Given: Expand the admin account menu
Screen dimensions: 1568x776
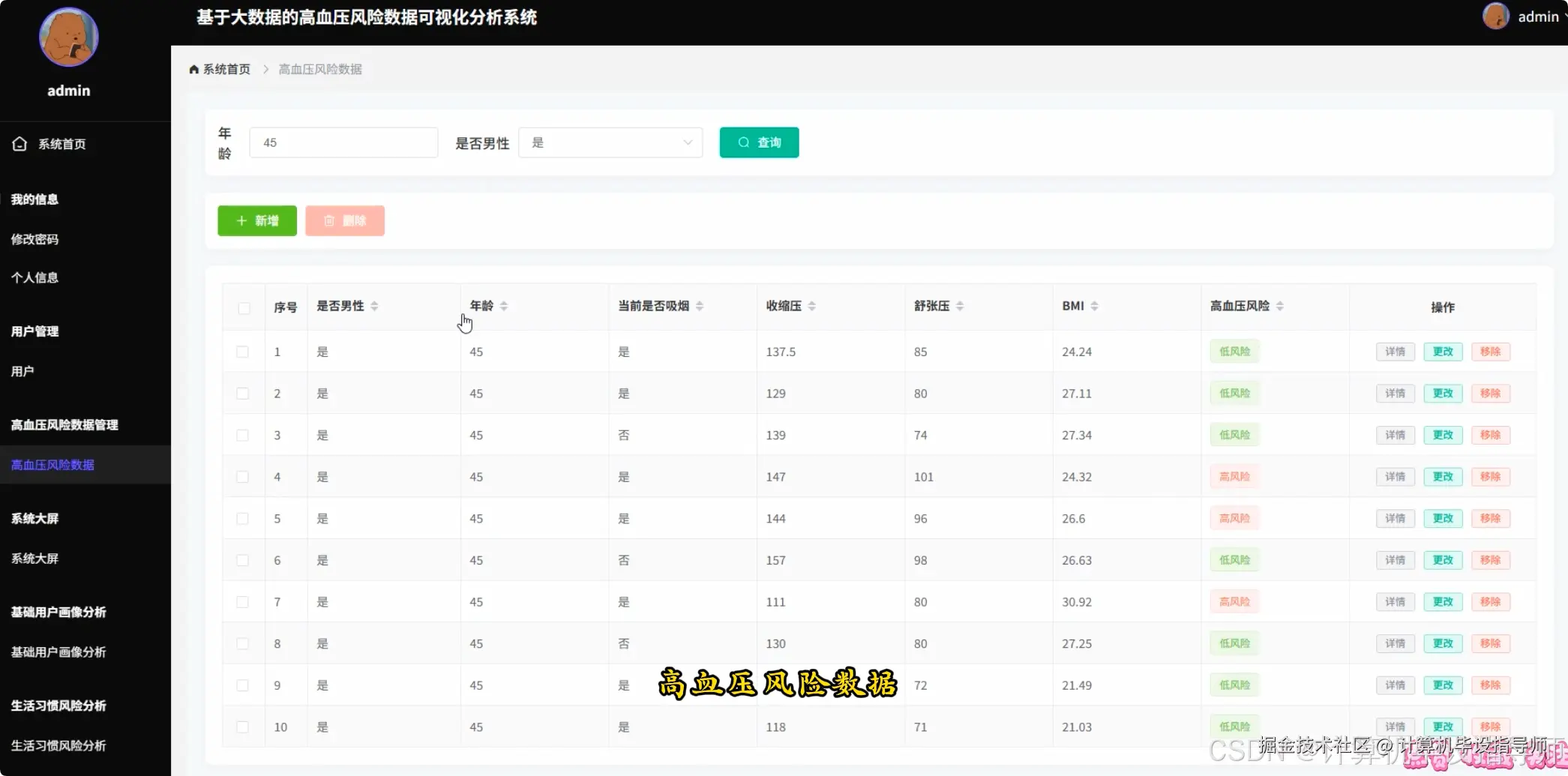Looking at the screenshot, I should click(1537, 16).
